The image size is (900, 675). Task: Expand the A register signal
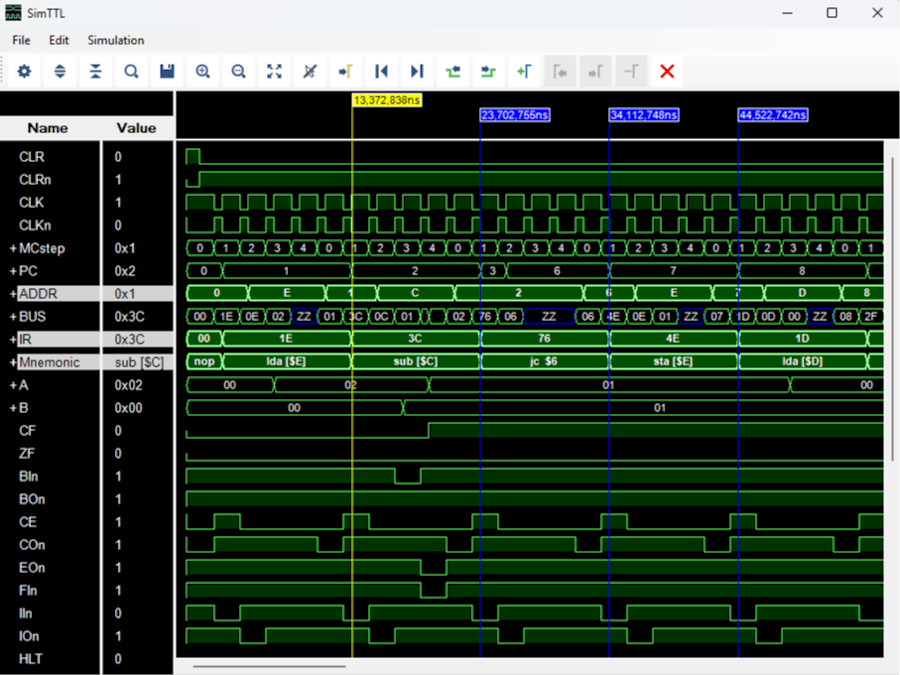[13, 385]
